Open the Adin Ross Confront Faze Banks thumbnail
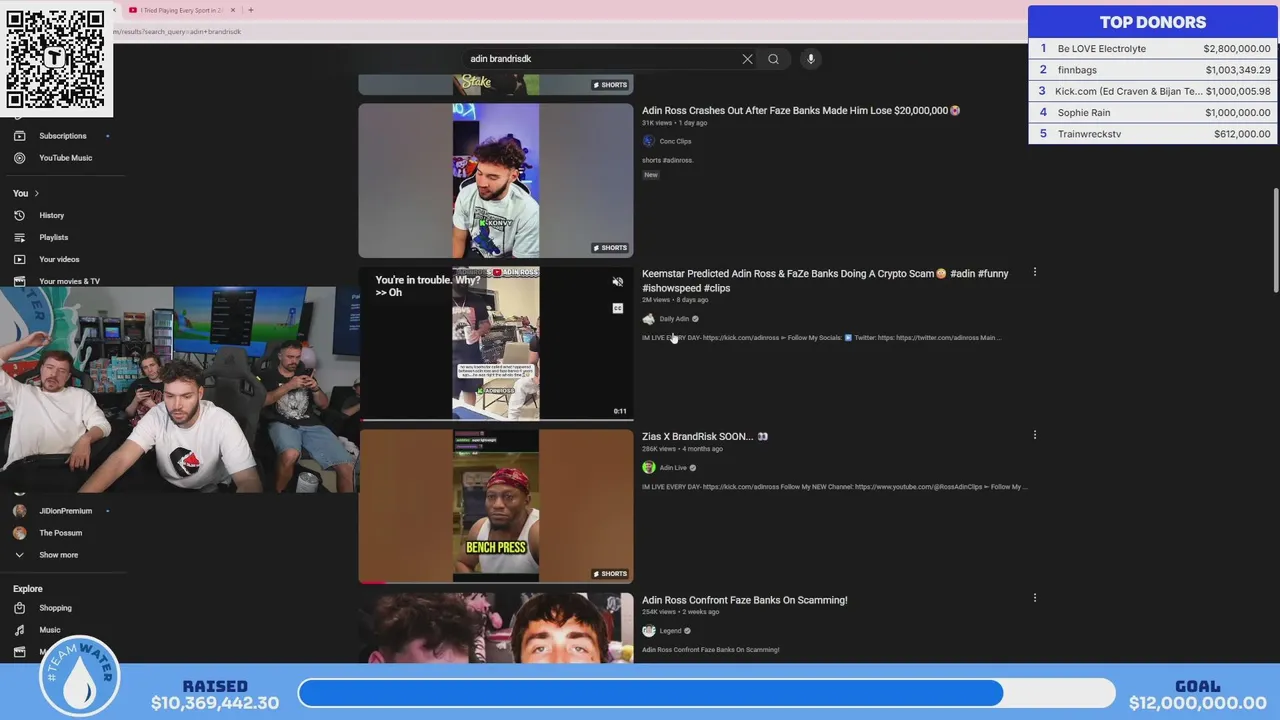Screen dimensions: 1280x720 tap(496, 627)
